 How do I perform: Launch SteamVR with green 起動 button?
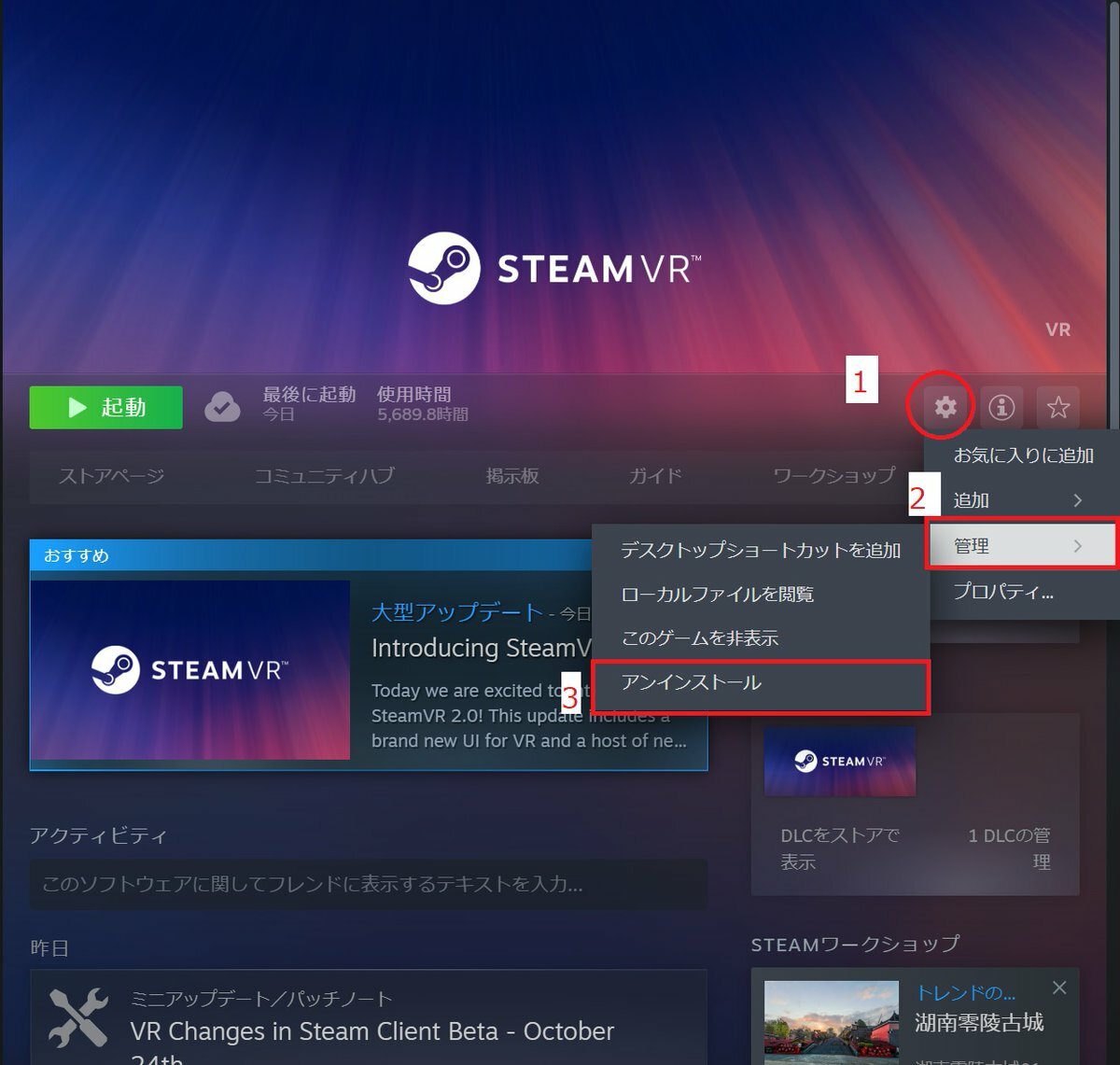click(x=106, y=408)
